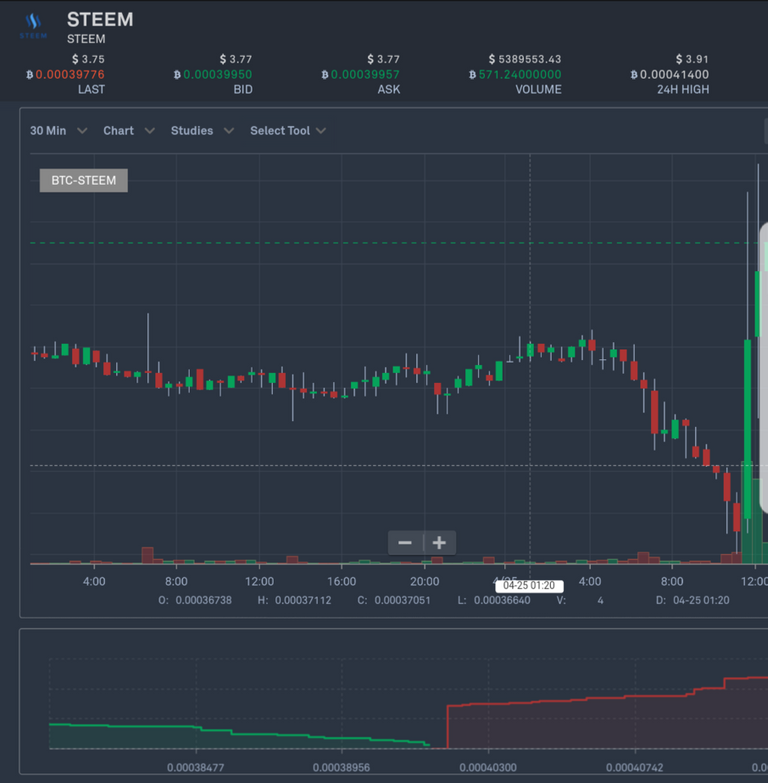The width and height of the screenshot is (768, 783).
Task: Open the Studies dropdown
Action: (201, 131)
